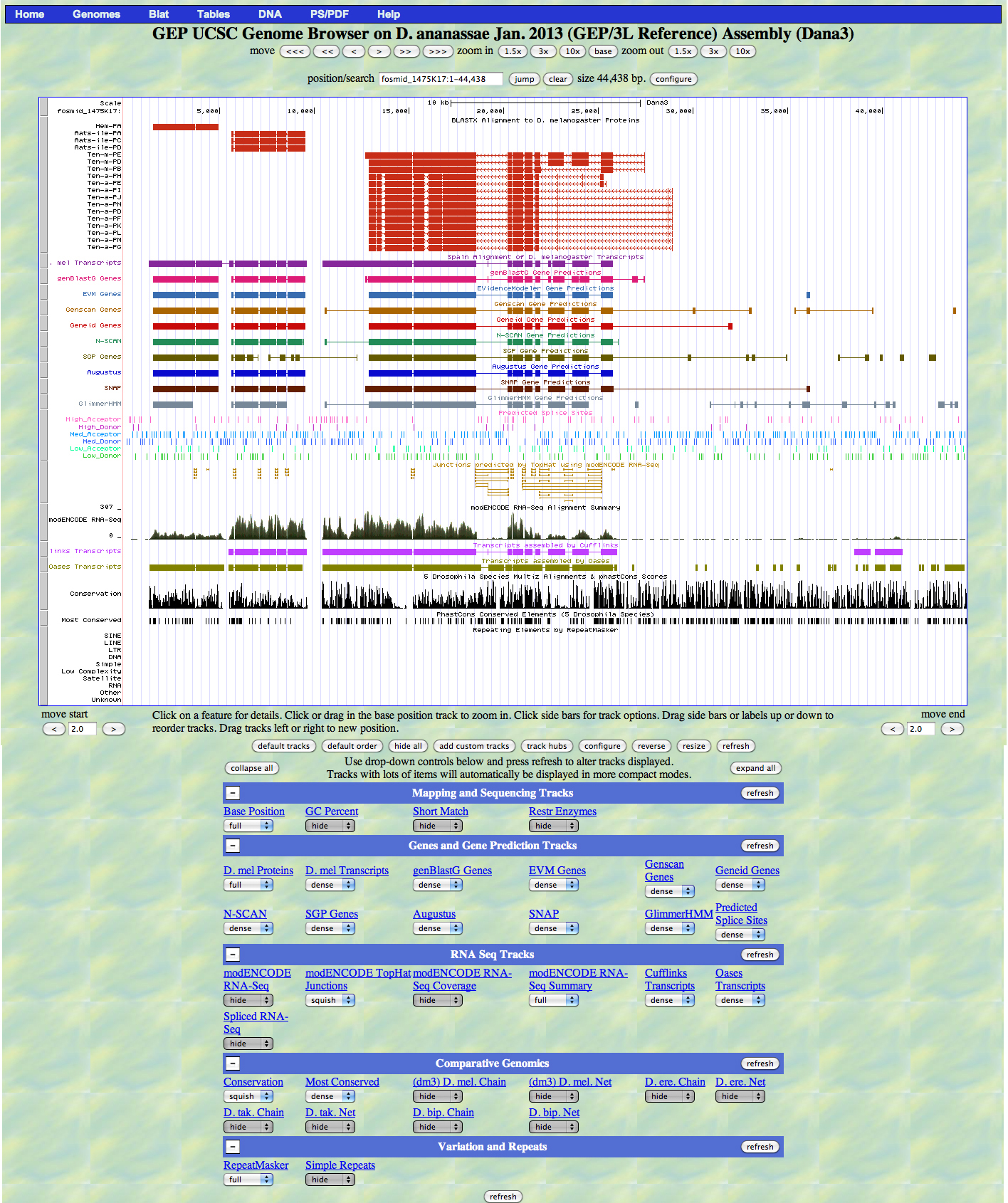Viewport: 1008px width, 1203px height.
Task: Zoom out 10x
Action: pos(742,51)
